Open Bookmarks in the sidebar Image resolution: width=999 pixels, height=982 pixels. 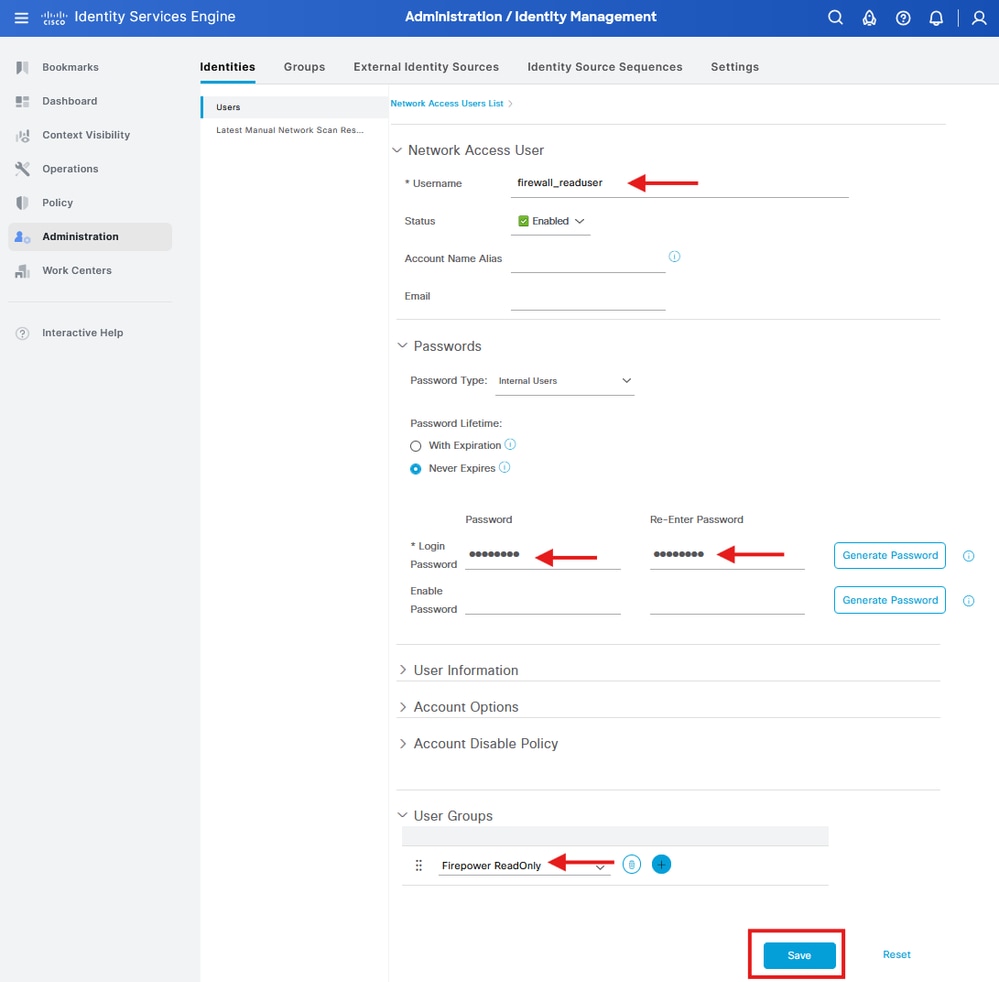coord(90,68)
